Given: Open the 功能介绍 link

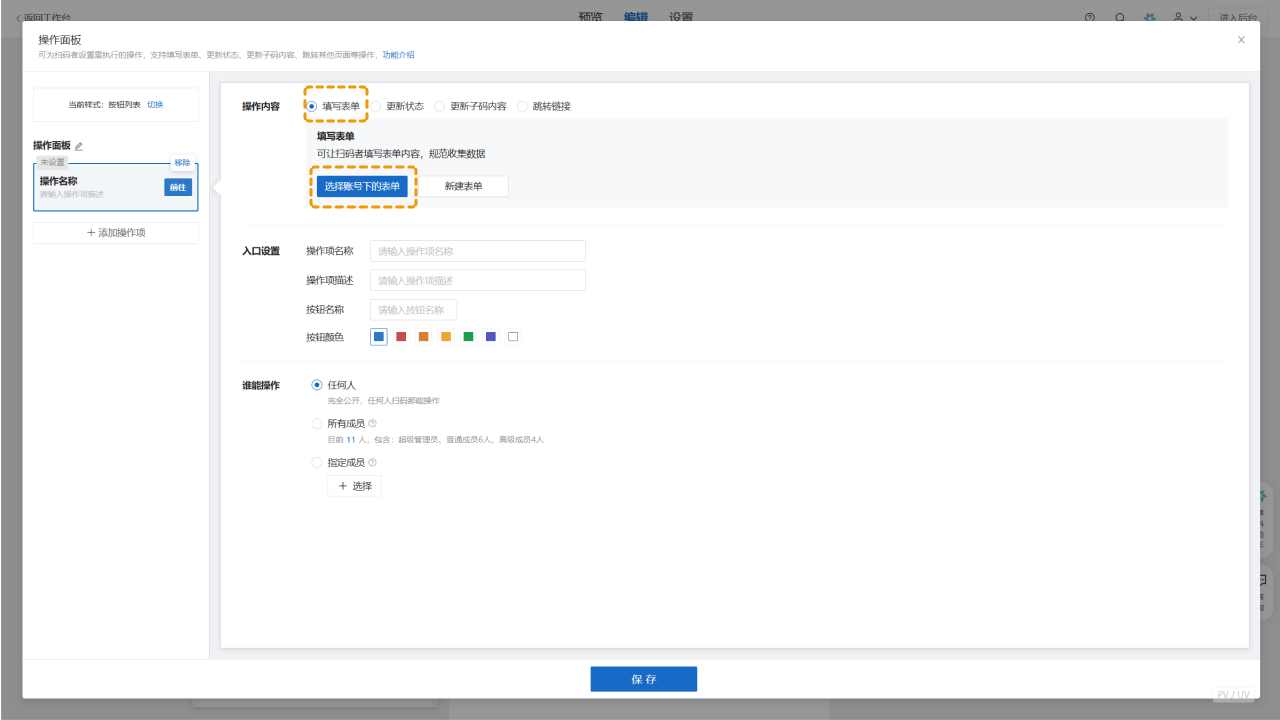Looking at the screenshot, I should click(398, 55).
